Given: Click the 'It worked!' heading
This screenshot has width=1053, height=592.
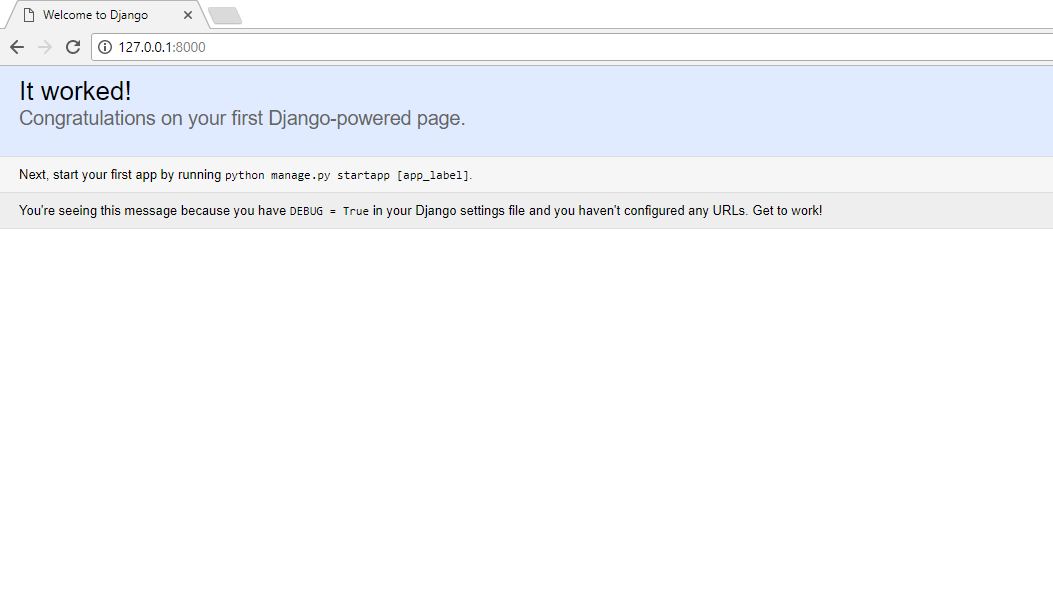Looking at the screenshot, I should [75, 91].
